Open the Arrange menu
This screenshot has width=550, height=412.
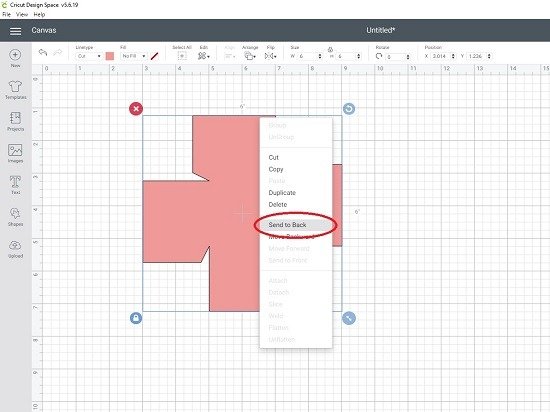(x=250, y=56)
